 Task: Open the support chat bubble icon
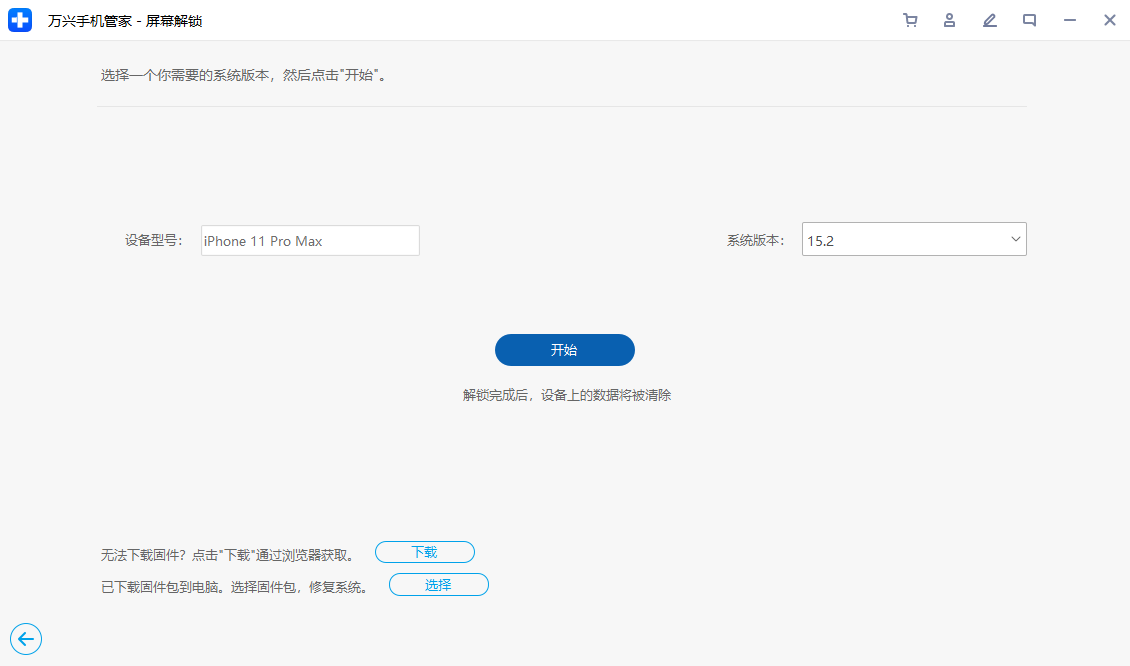pyautogui.click(x=1029, y=20)
